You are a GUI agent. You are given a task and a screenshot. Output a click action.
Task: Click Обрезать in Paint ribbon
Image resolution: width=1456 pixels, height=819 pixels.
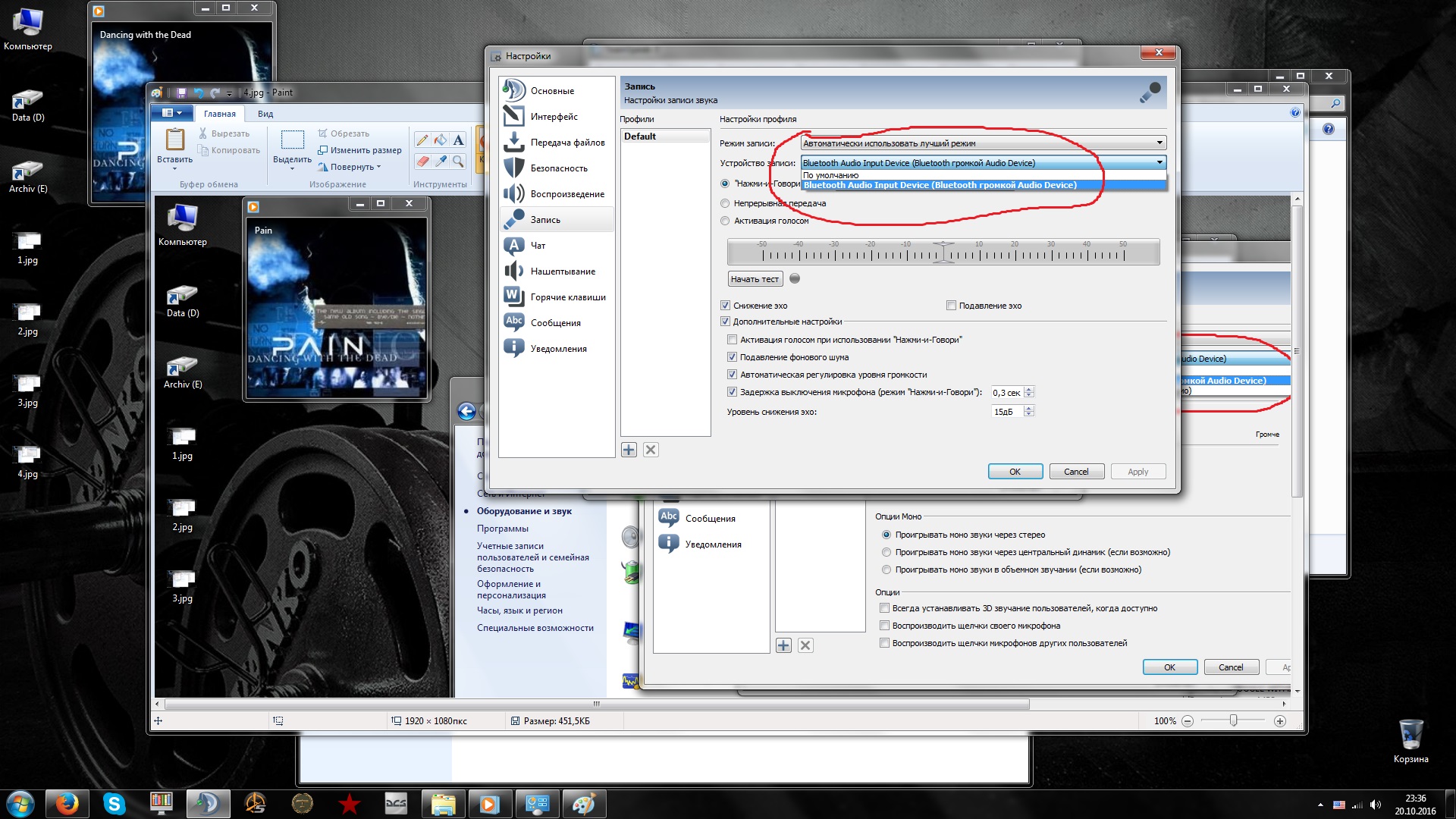pyautogui.click(x=344, y=133)
